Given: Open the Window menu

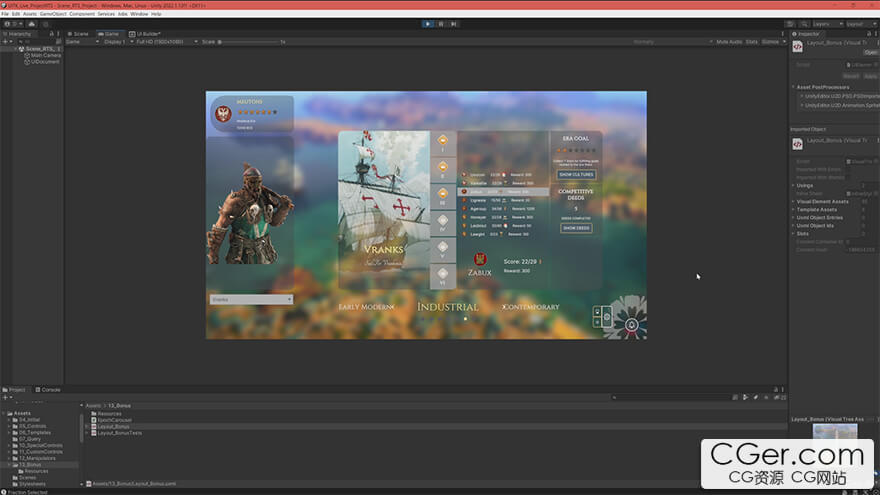Looking at the screenshot, I should click(139, 14).
